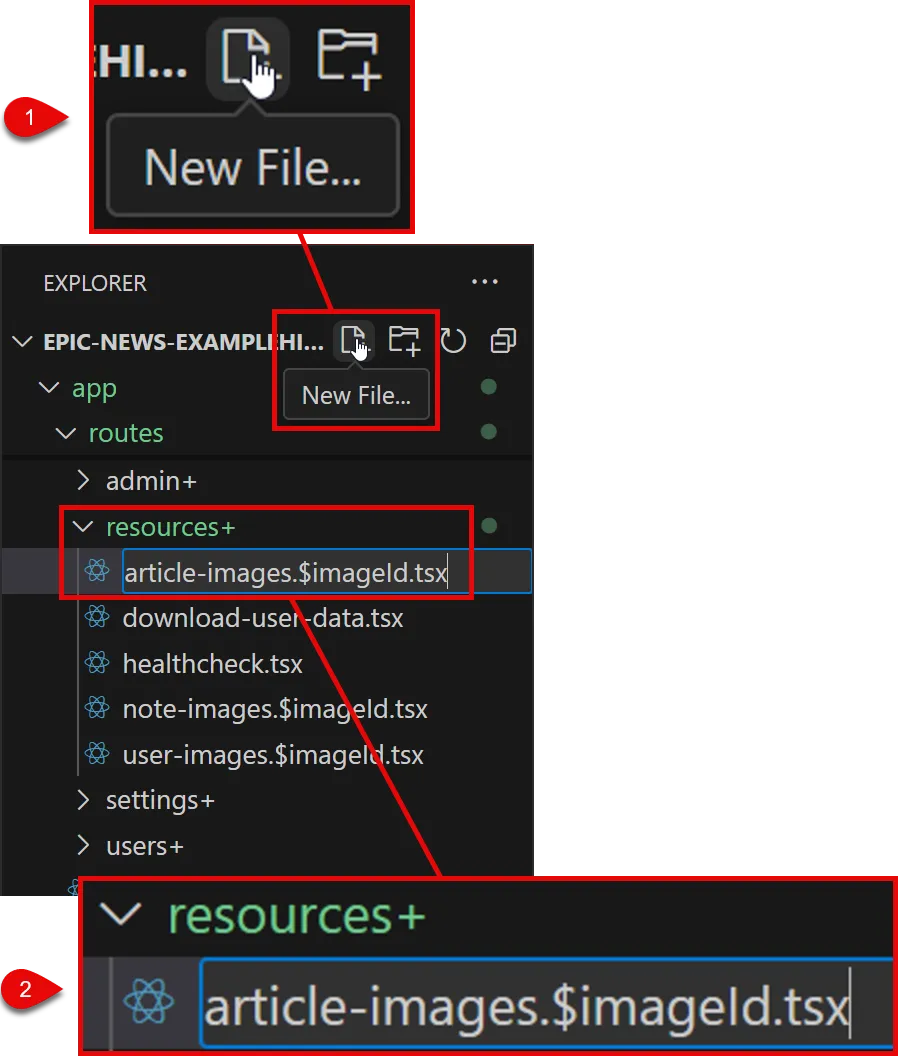
Task: Click New File icon in enlarged callout 1
Action: pos(248,59)
